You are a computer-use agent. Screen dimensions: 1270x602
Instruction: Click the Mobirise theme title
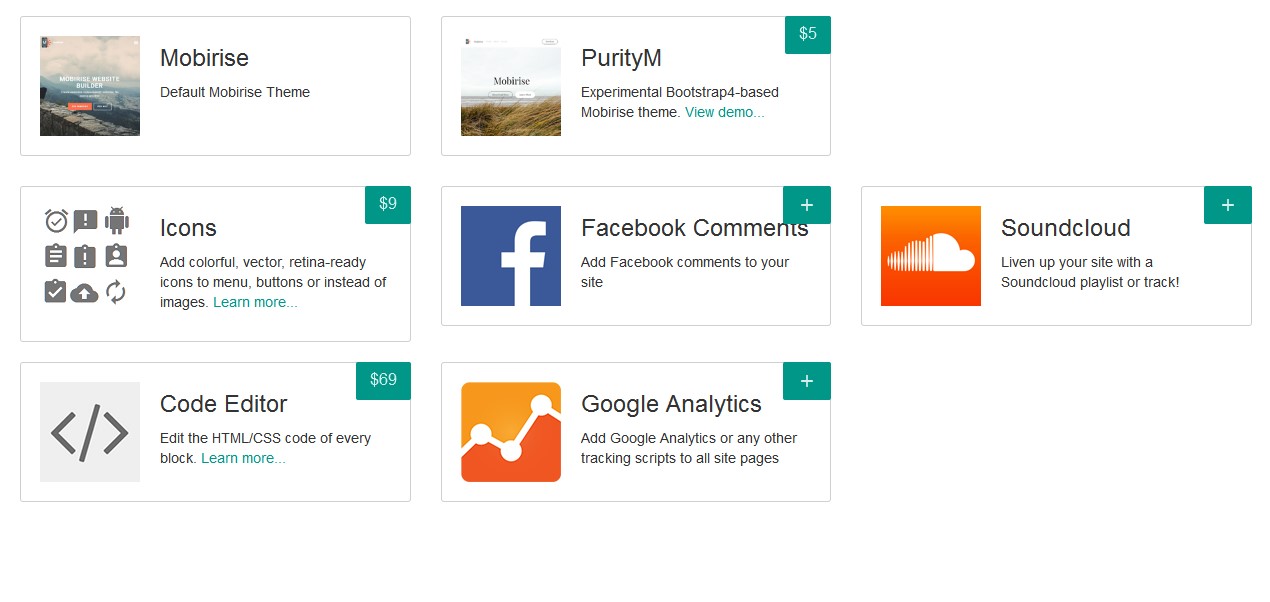[x=204, y=58]
